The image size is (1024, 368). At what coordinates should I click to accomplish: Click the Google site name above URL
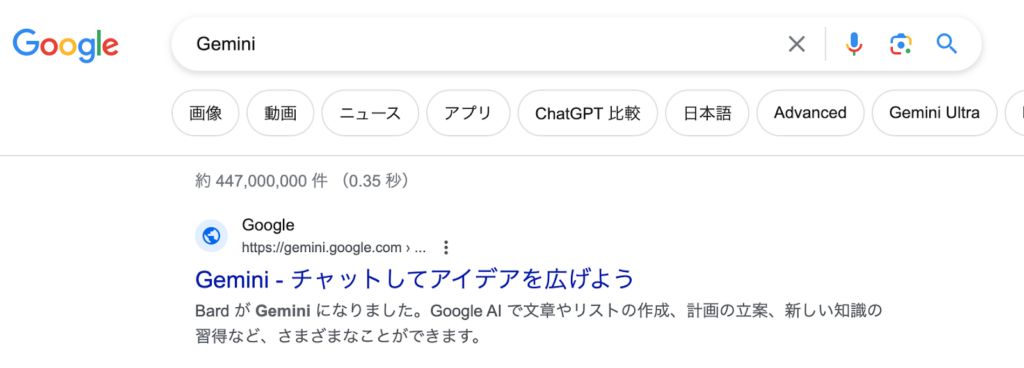(268, 225)
